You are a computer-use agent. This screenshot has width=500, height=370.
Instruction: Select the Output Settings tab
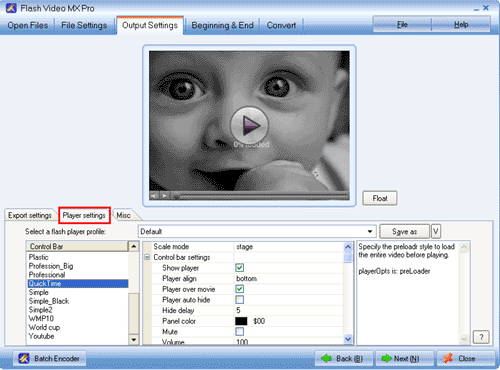150,25
